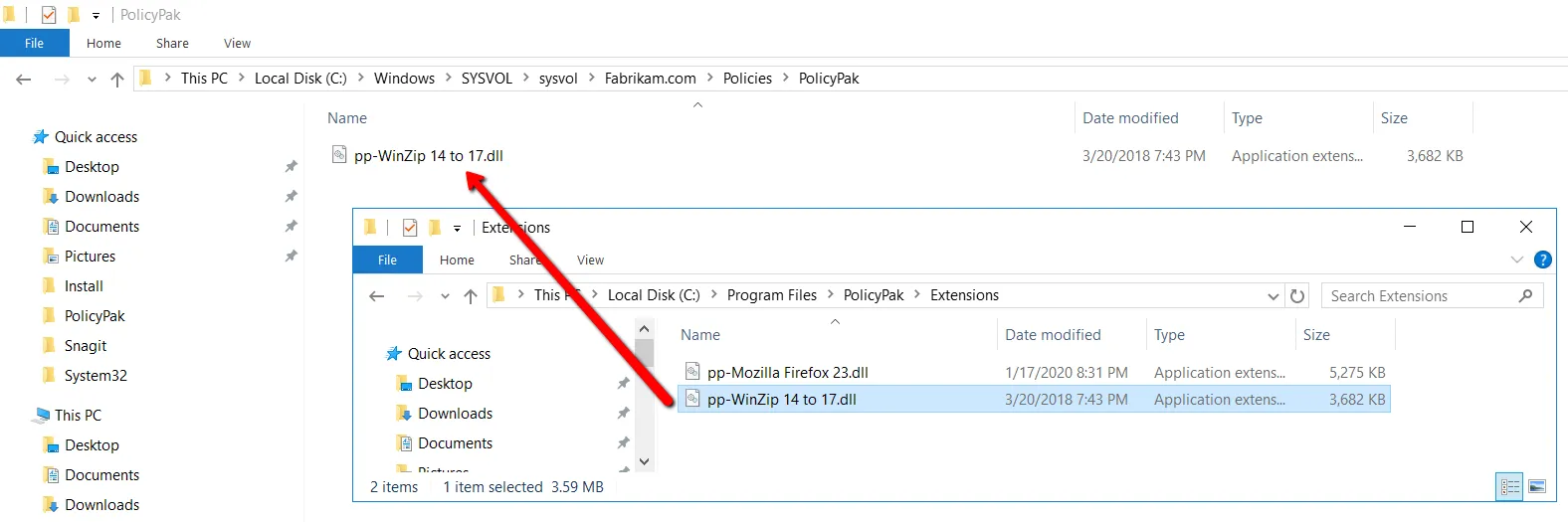Select PolicyPak folder in navigation pane
This screenshot has height=522, width=1568.
click(x=95, y=316)
